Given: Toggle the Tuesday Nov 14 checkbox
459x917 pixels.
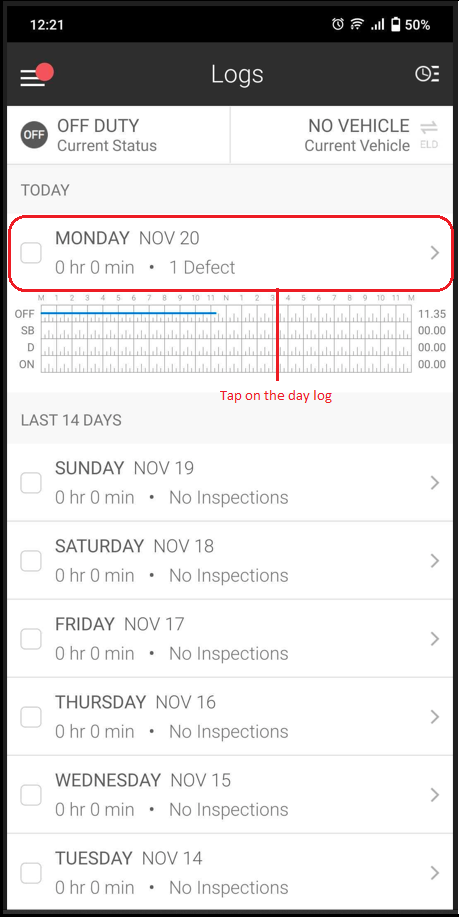Looking at the screenshot, I should (31, 873).
